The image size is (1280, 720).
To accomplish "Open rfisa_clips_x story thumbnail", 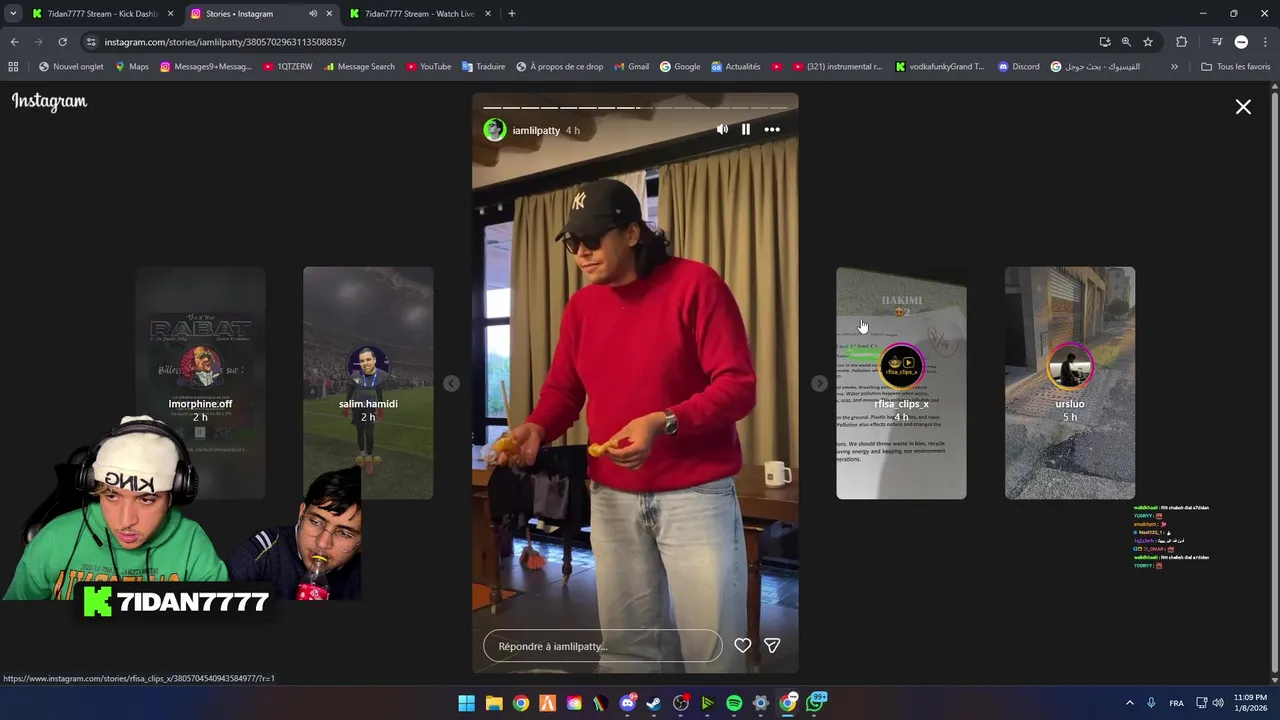I will [x=901, y=383].
